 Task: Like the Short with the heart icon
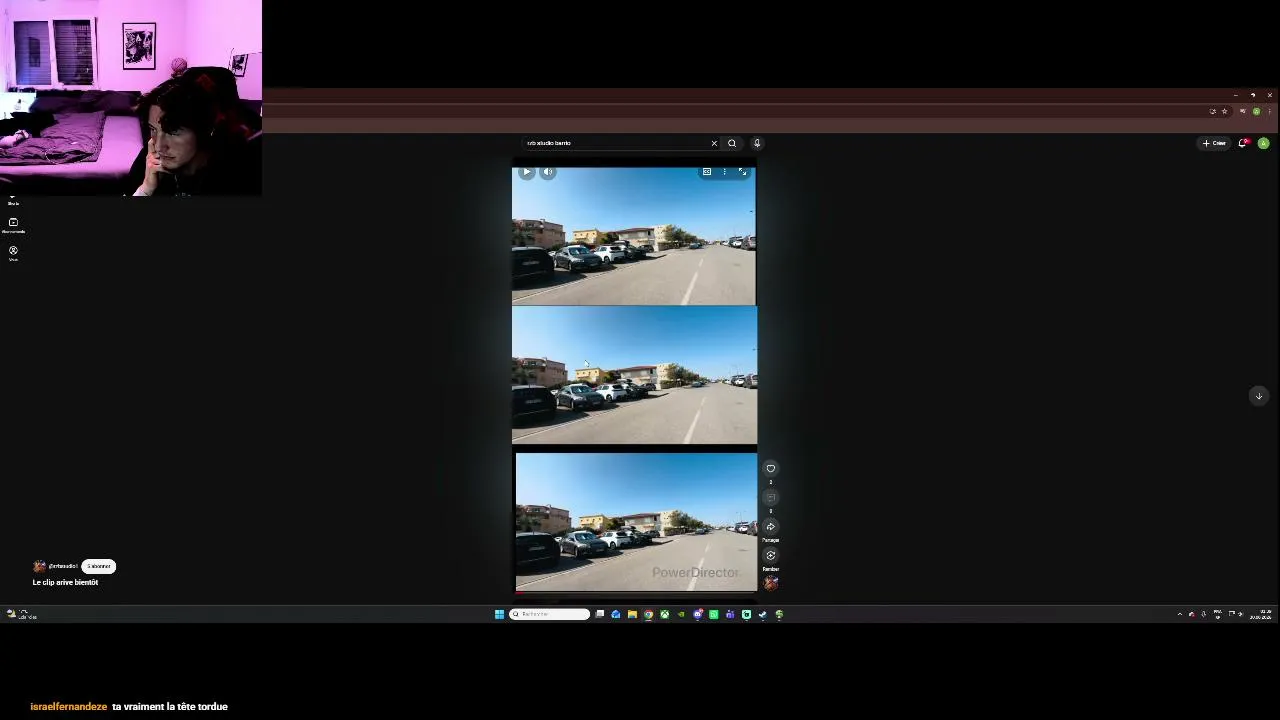pyautogui.click(x=770, y=468)
